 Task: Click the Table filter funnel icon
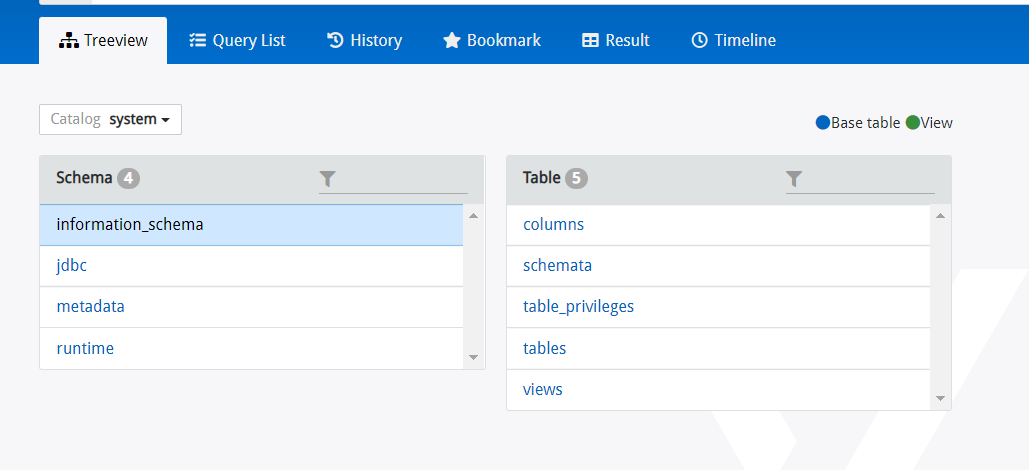pos(794,179)
